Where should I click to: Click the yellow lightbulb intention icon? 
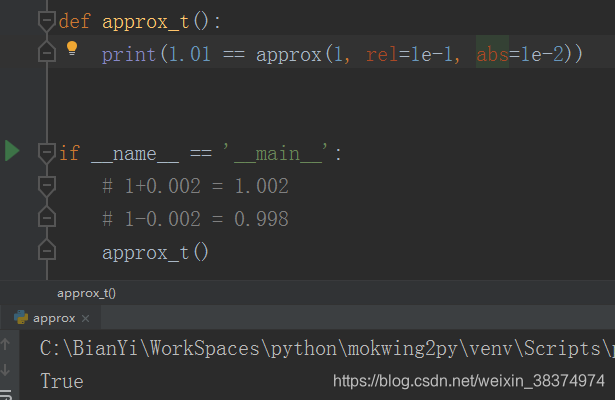click(72, 48)
